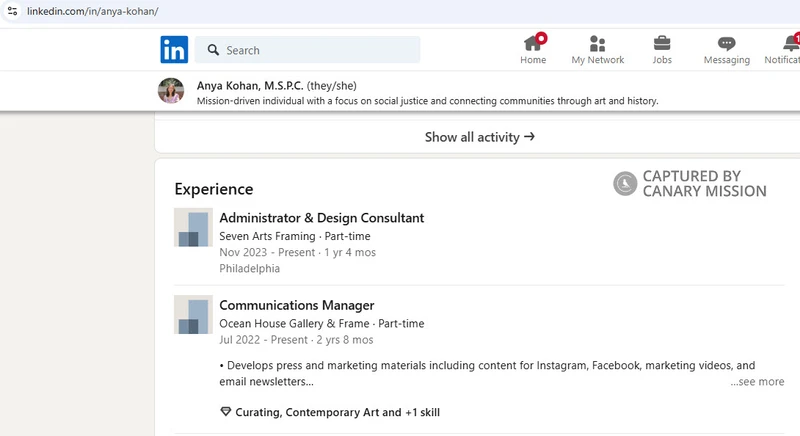This screenshot has width=800, height=436.
Task: Open the Notifications bell icon
Action: tap(791, 43)
